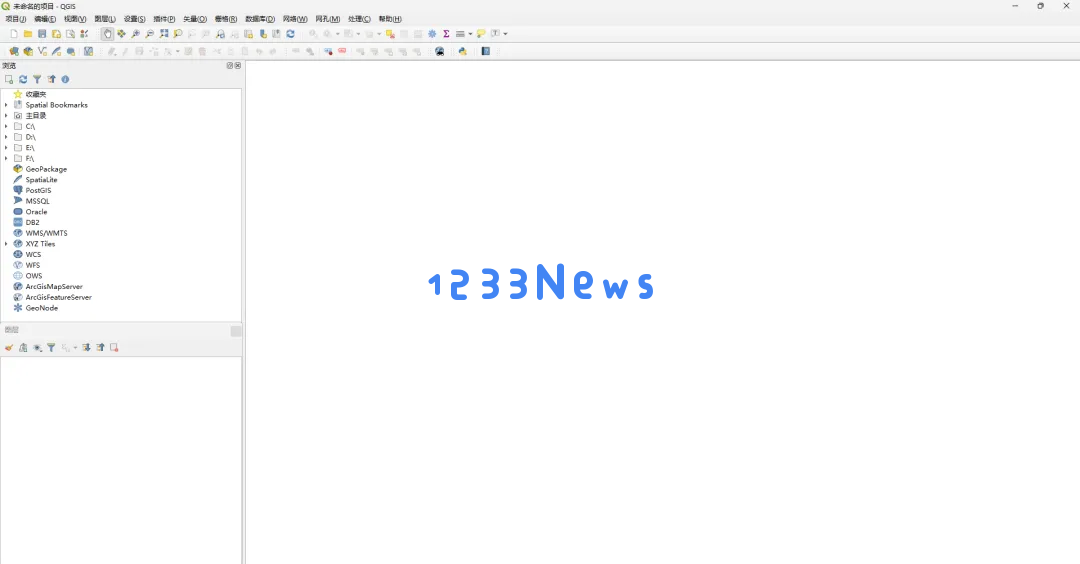Open text annotation dropdown arrow
This screenshot has height=564, width=1080.
[x=506, y=34]
